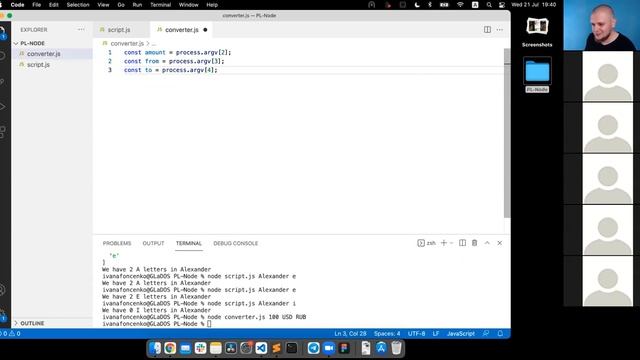Change file encoding UTF-8
This screenshot has height=360, width=640.
pyautogui.click(x=416, y=333)
